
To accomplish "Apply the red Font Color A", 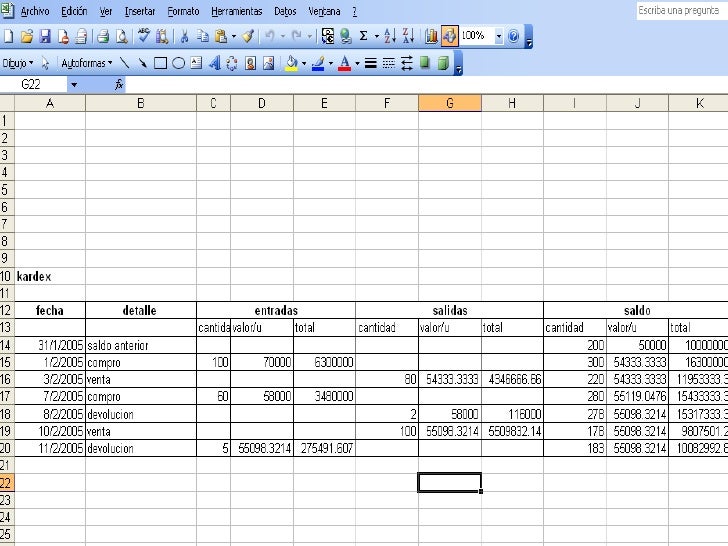I will 344,63.
